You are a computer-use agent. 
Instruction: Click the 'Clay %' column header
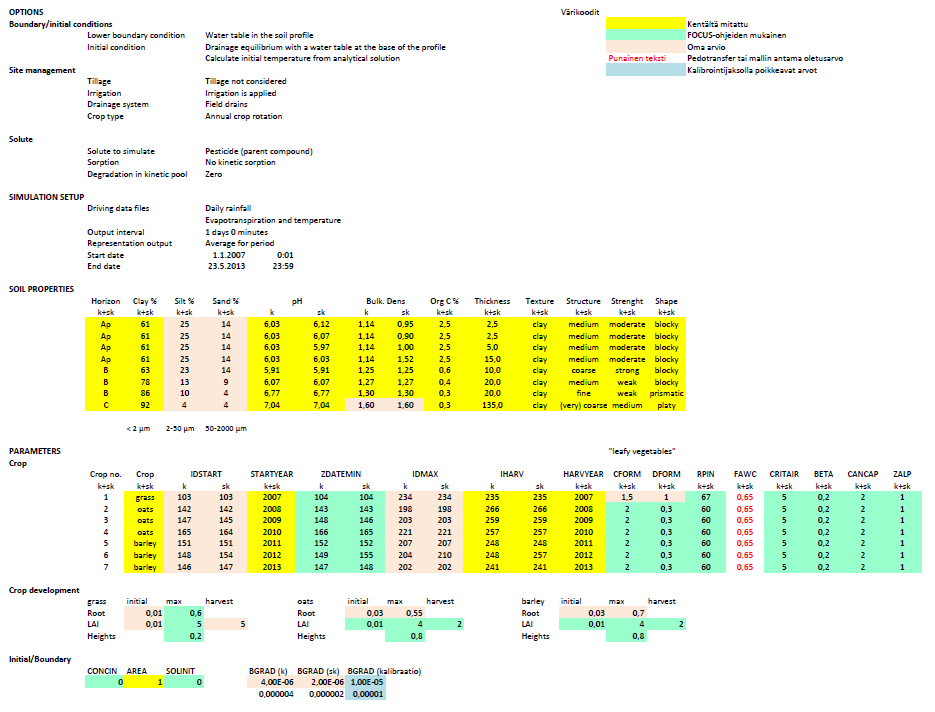[x=145, y=301]
